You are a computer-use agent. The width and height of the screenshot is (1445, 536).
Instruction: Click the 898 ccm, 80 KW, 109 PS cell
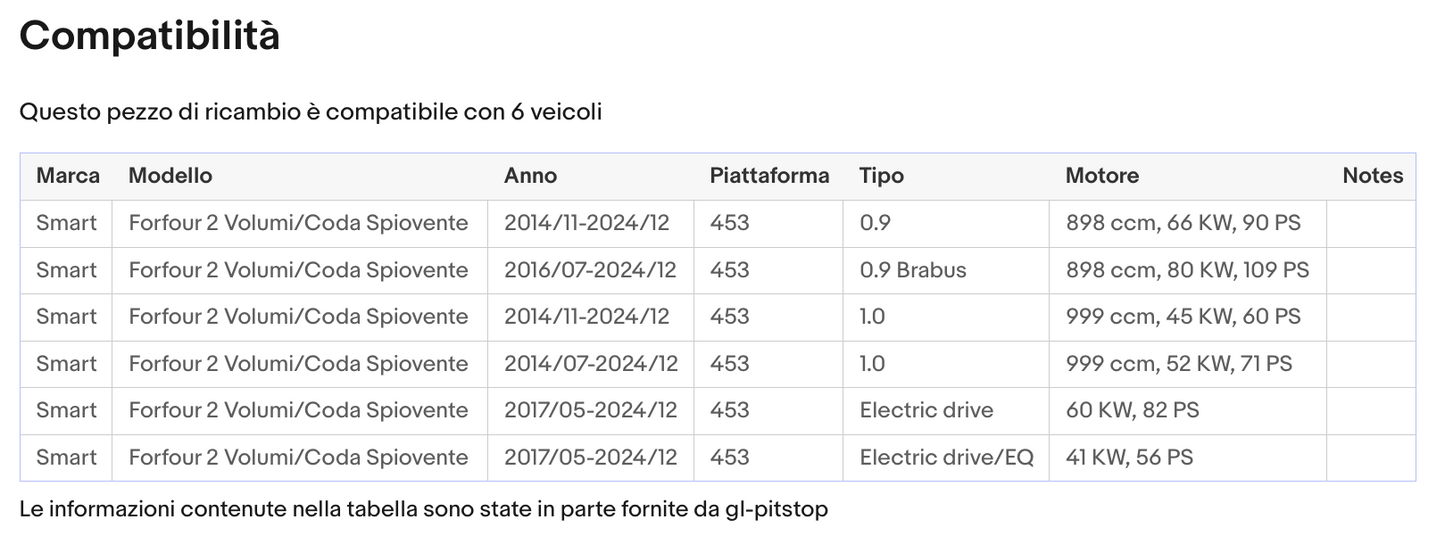[1187, 270]
